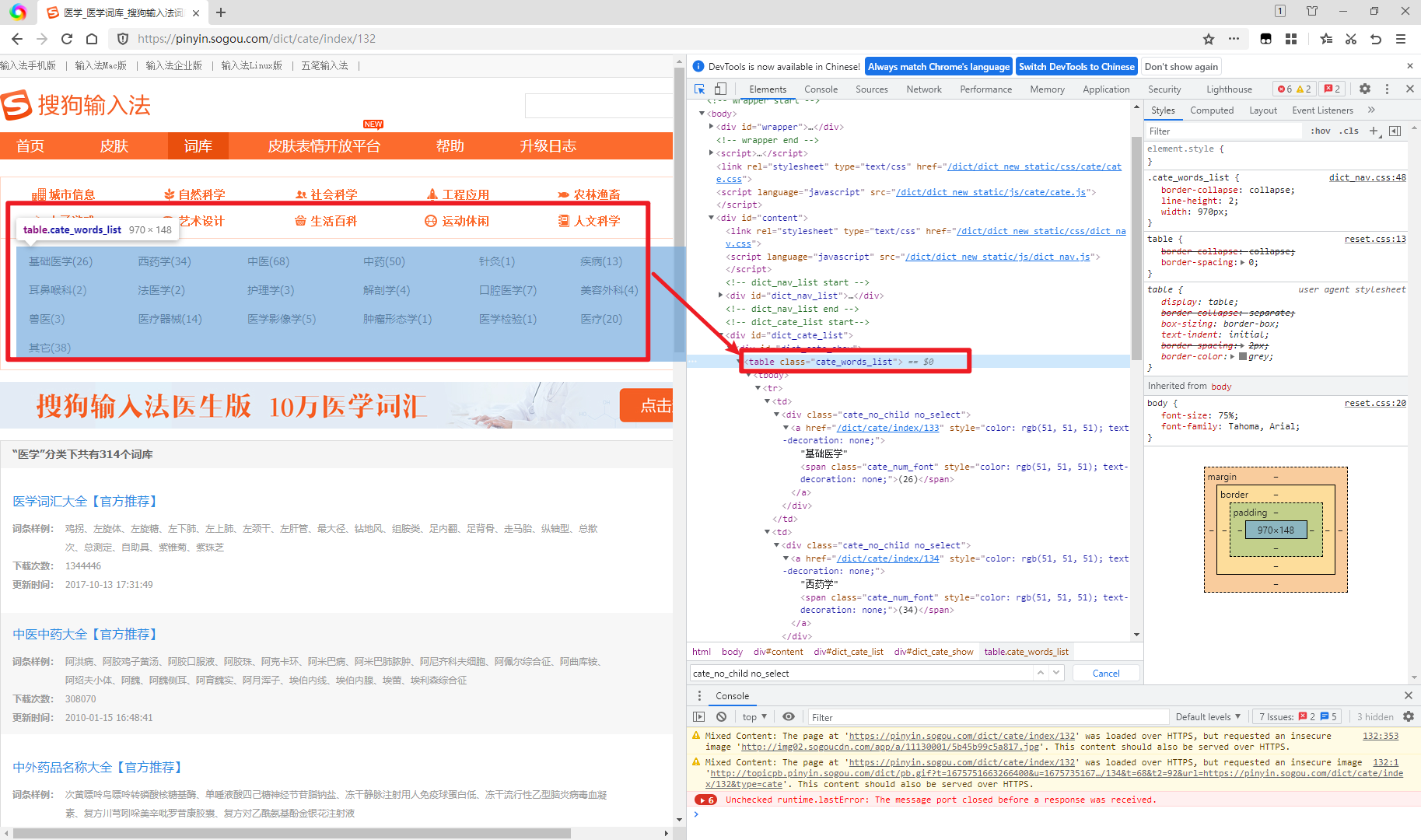Image resolution: width=1421 pixels, height=840 pixels.
Task: Go back in browser history
Action: 17,39
